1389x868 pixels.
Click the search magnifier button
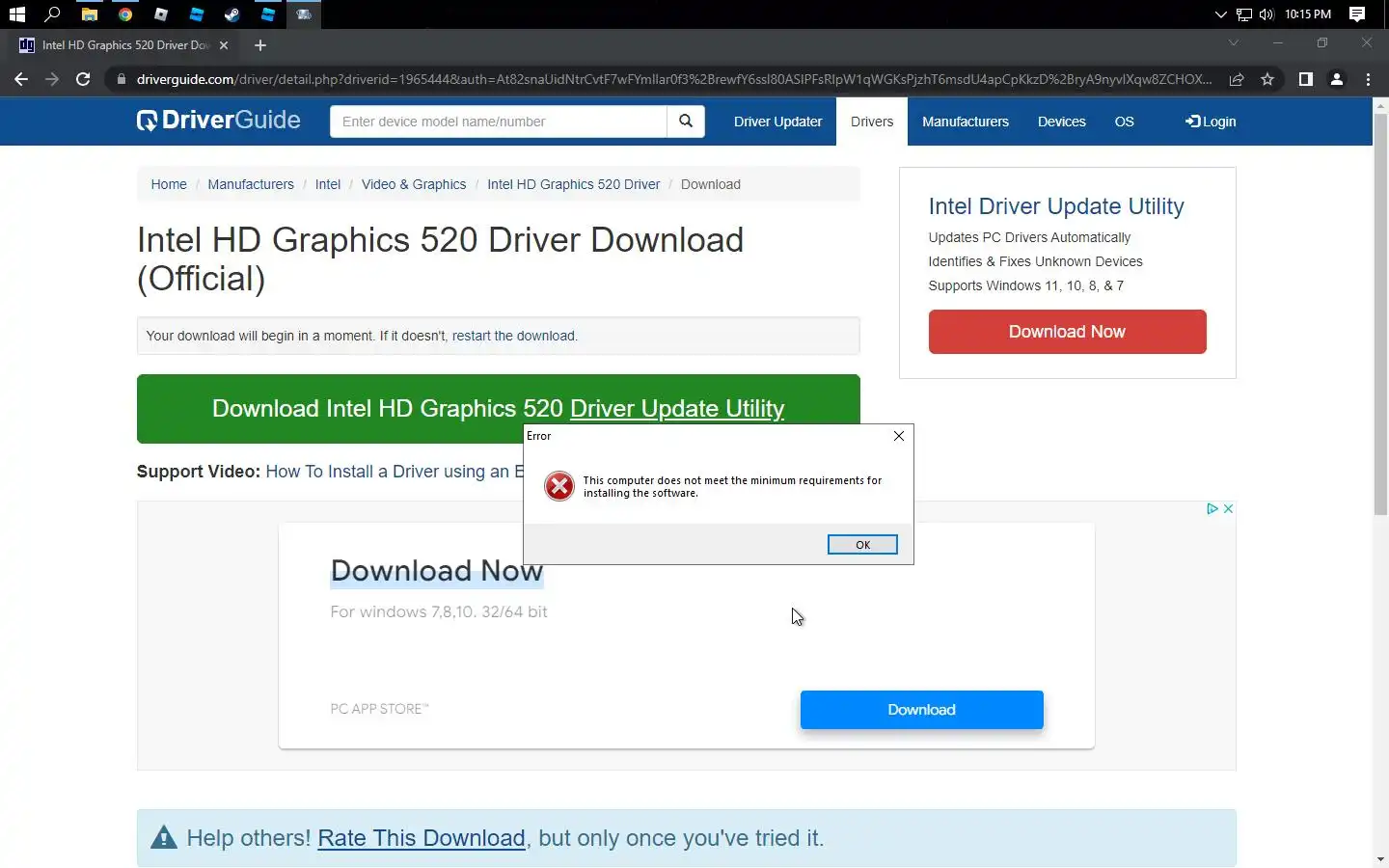(x=686, y=122)
